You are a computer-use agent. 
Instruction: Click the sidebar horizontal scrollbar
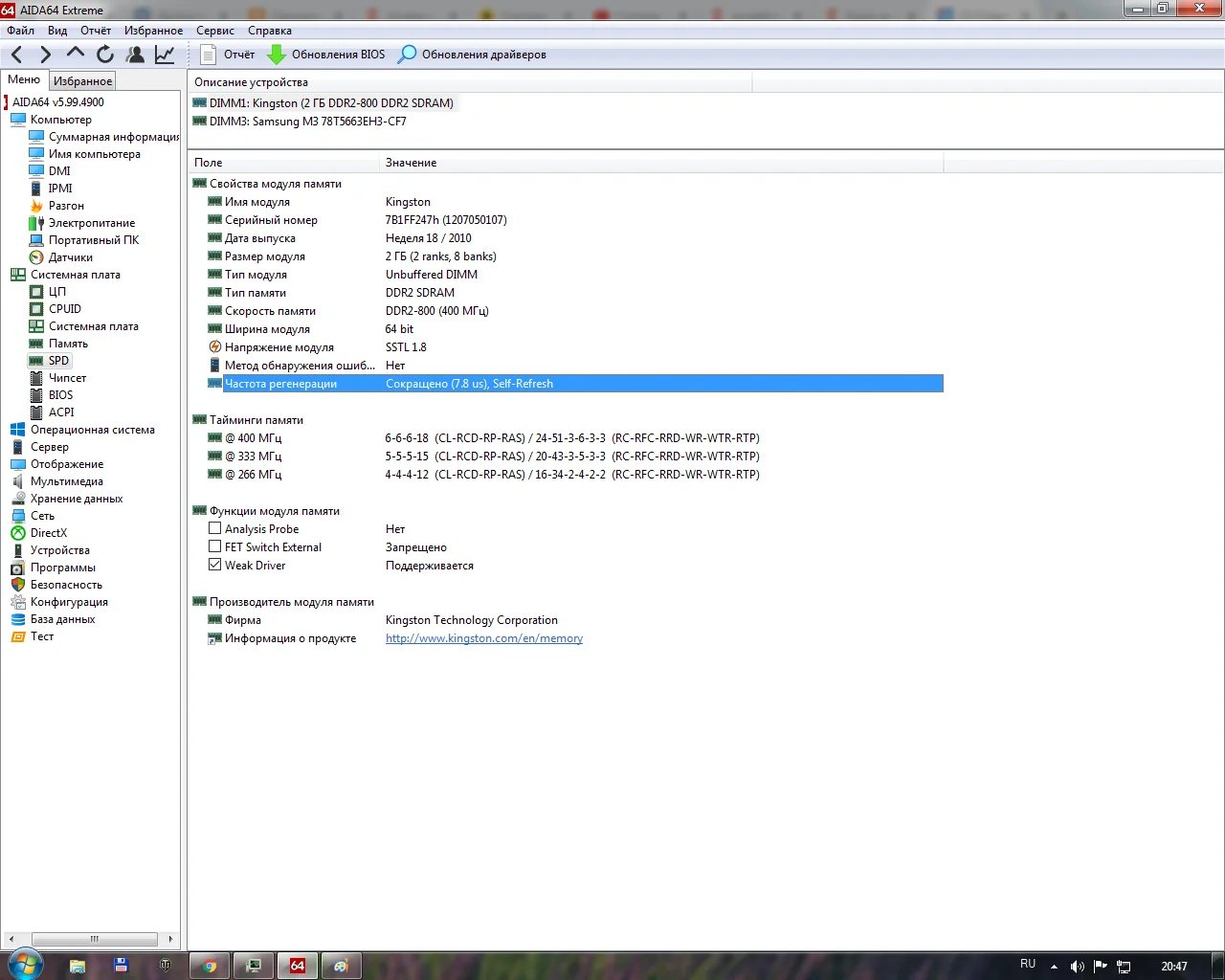[94, 939]
